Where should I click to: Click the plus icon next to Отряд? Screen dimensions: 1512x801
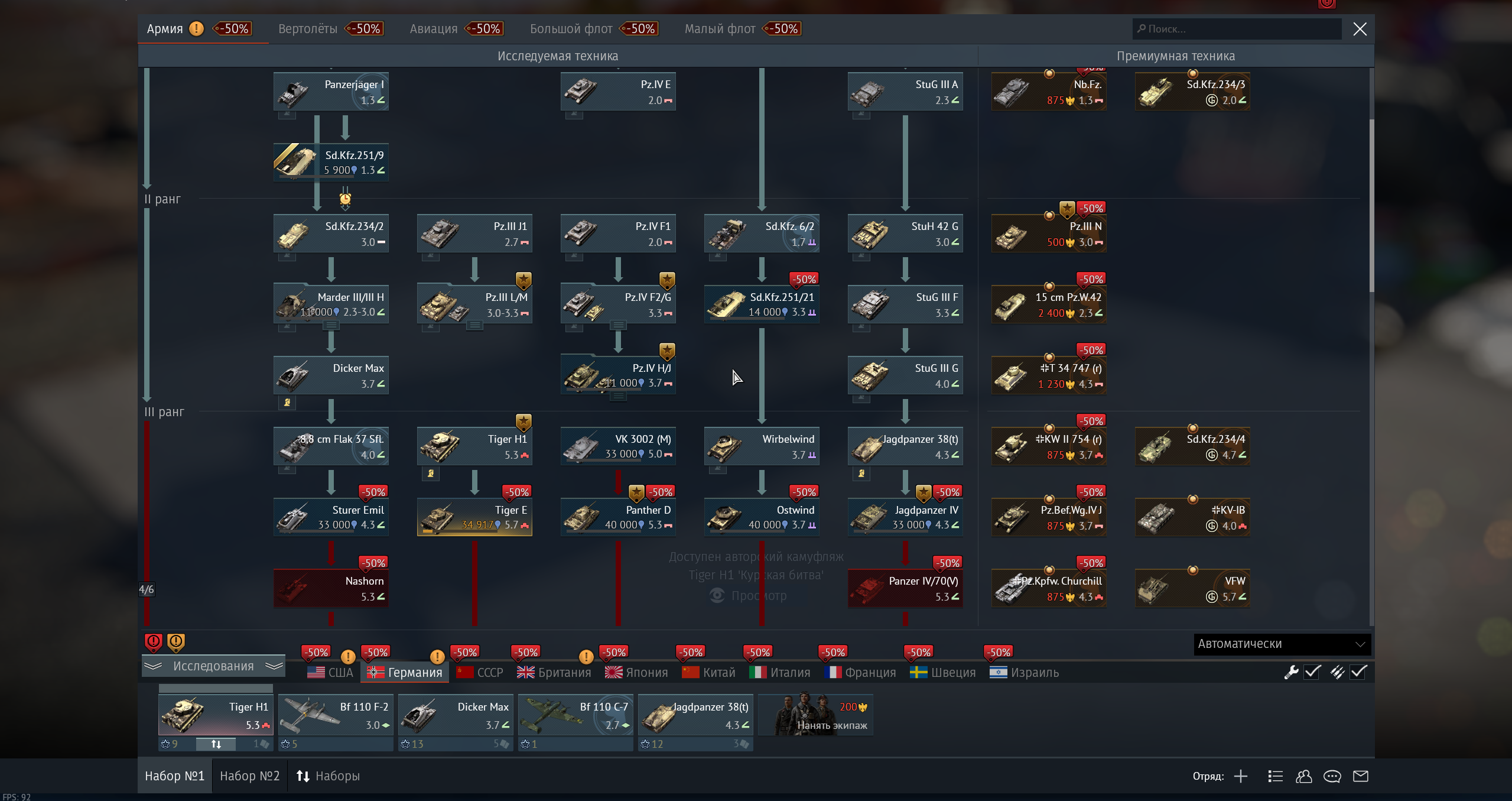click(1241, 776)
